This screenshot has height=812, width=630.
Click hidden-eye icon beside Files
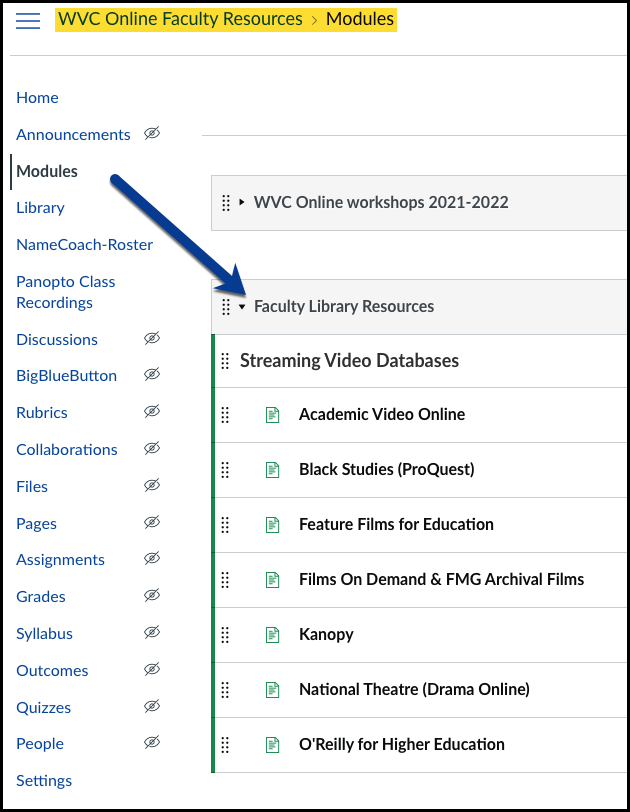[152, 485]
